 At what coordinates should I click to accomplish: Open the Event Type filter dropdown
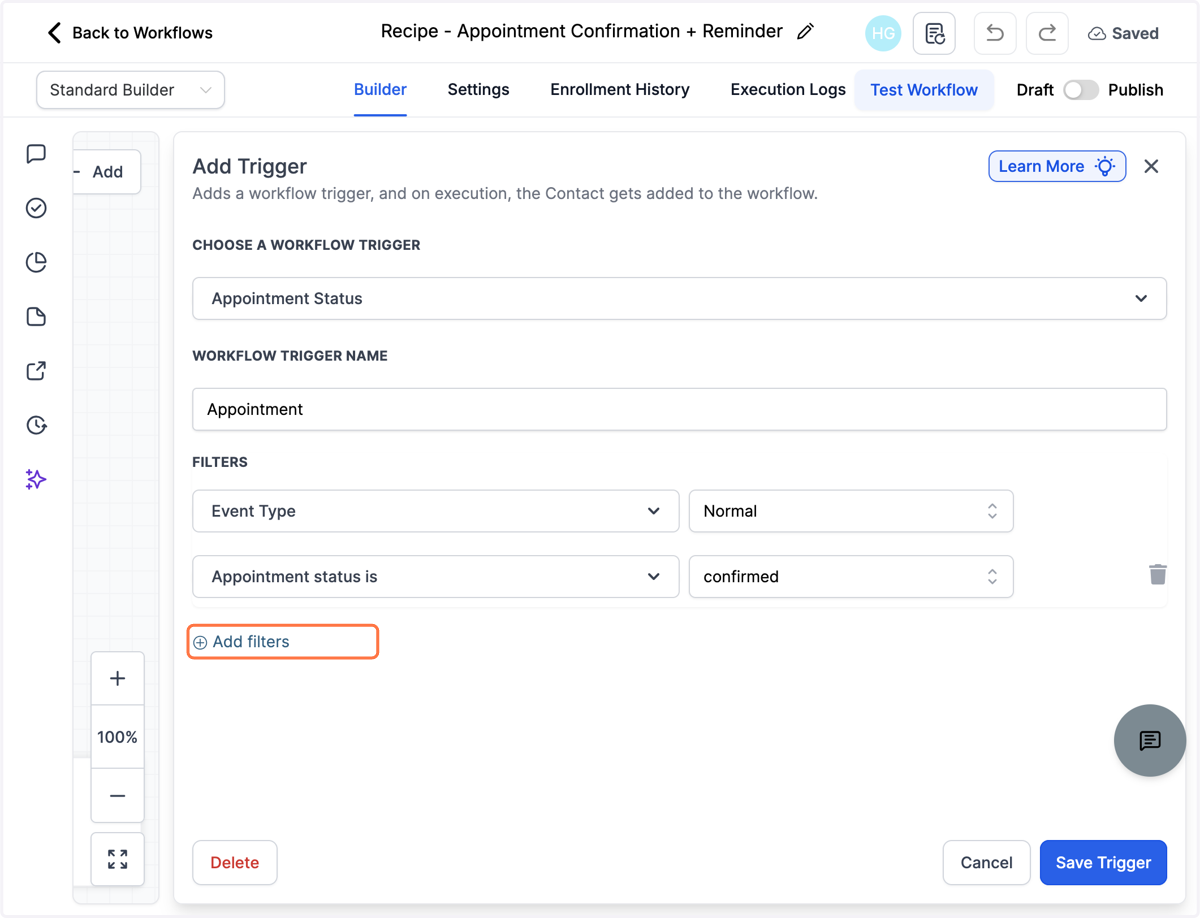click(436, 511)
